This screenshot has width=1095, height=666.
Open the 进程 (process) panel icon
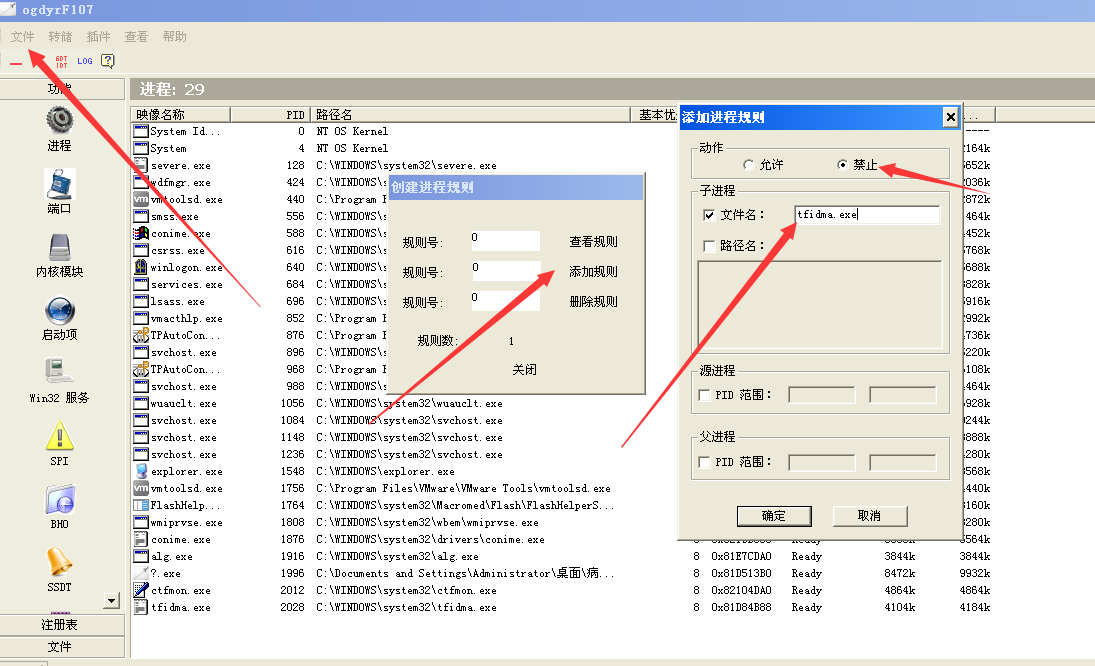click(x=59, y=121)
